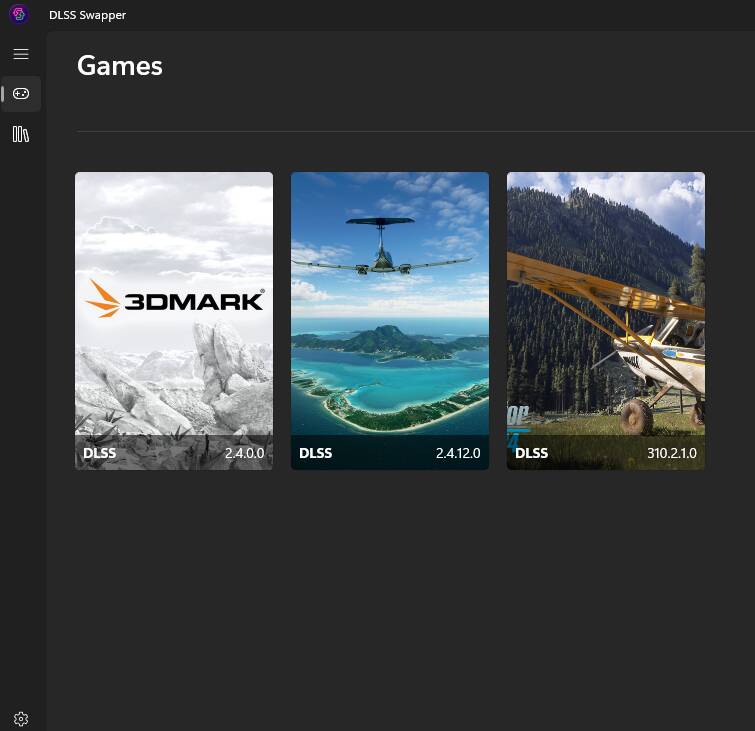Open Settings via the gear icon
The width and height of the screenshot is (755, 731).
pos(21,718)
